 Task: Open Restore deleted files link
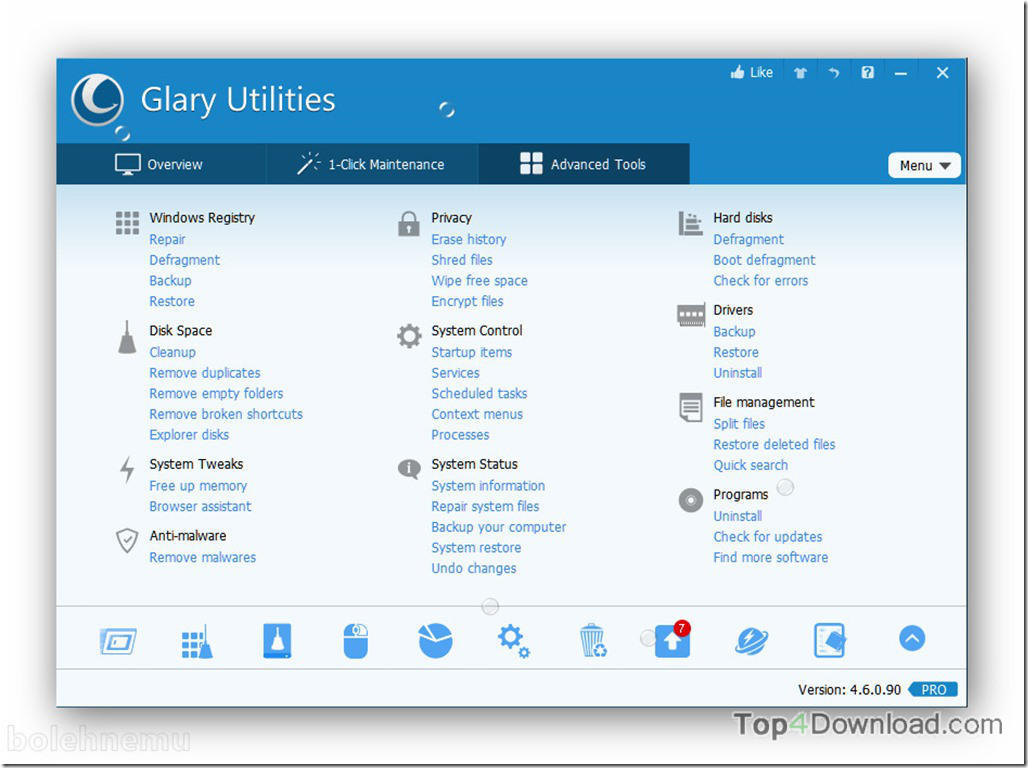click(x=774, y=445)
